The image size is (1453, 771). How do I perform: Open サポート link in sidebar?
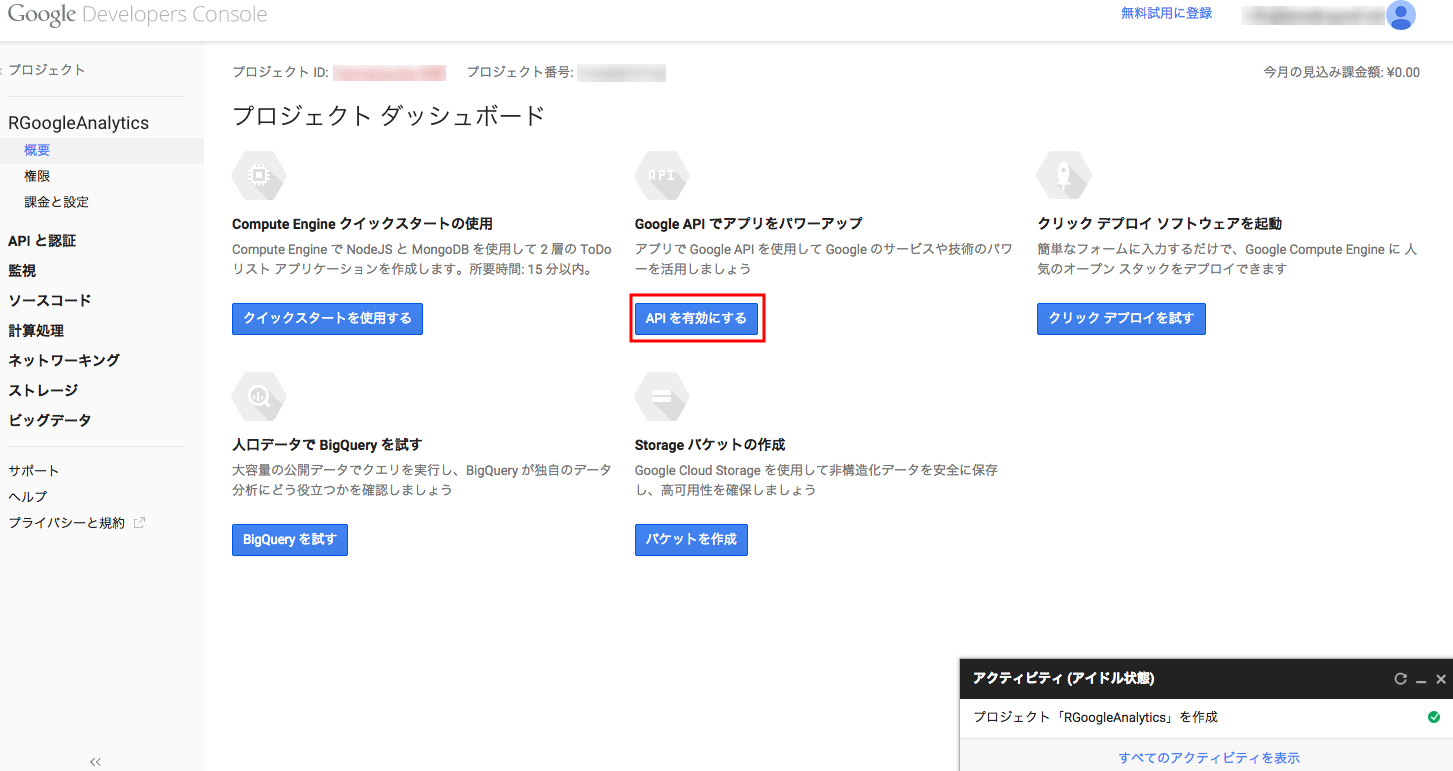click(x=34, y=471)
